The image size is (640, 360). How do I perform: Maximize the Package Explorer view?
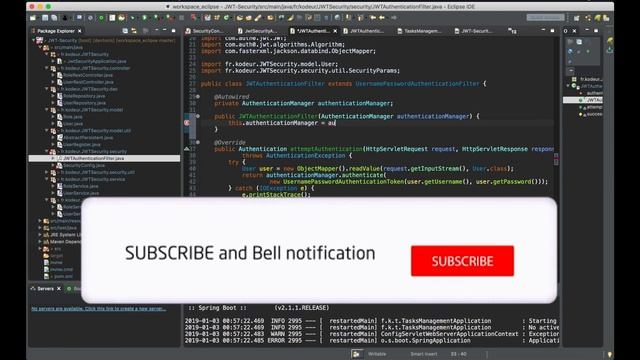click(x=173, y=31)
